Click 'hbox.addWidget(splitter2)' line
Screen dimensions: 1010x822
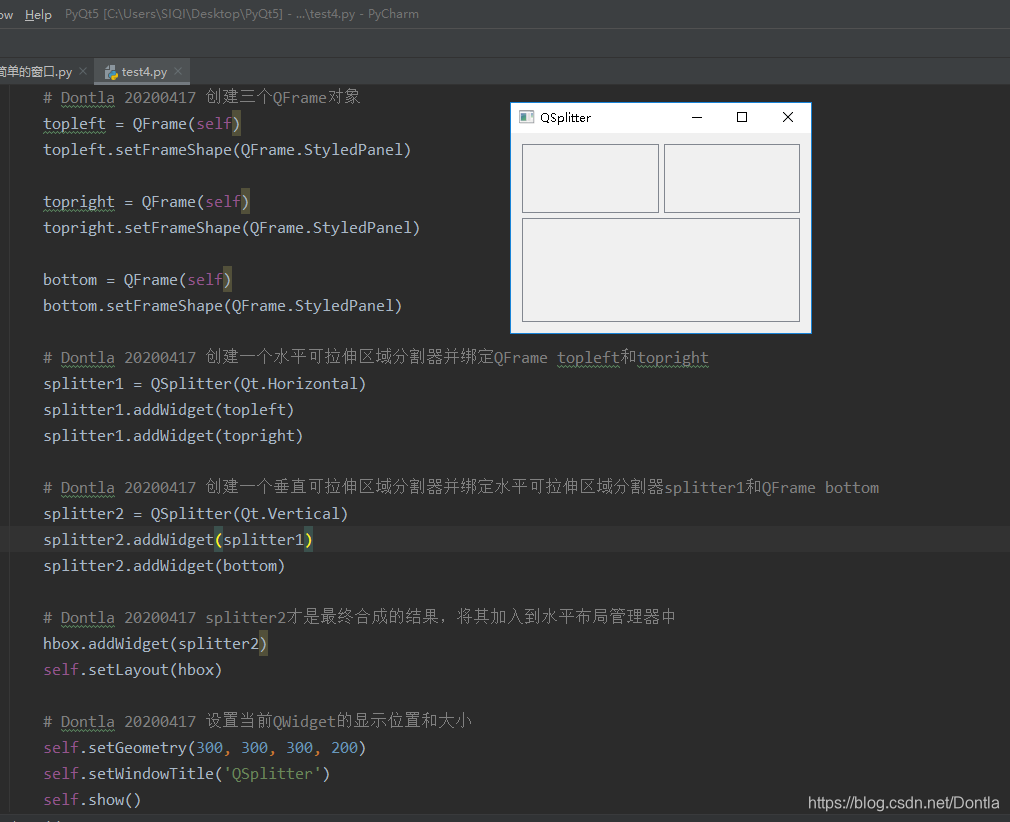coord(155,644)
